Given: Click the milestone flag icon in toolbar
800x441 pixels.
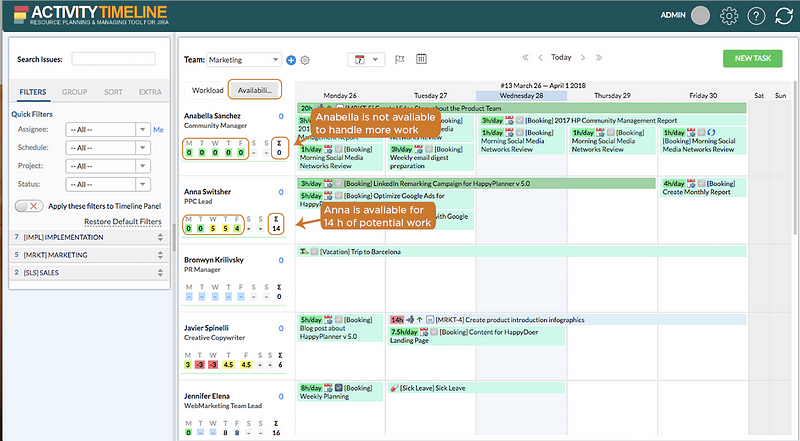Looking at the screenshot, I should [399, 59].
